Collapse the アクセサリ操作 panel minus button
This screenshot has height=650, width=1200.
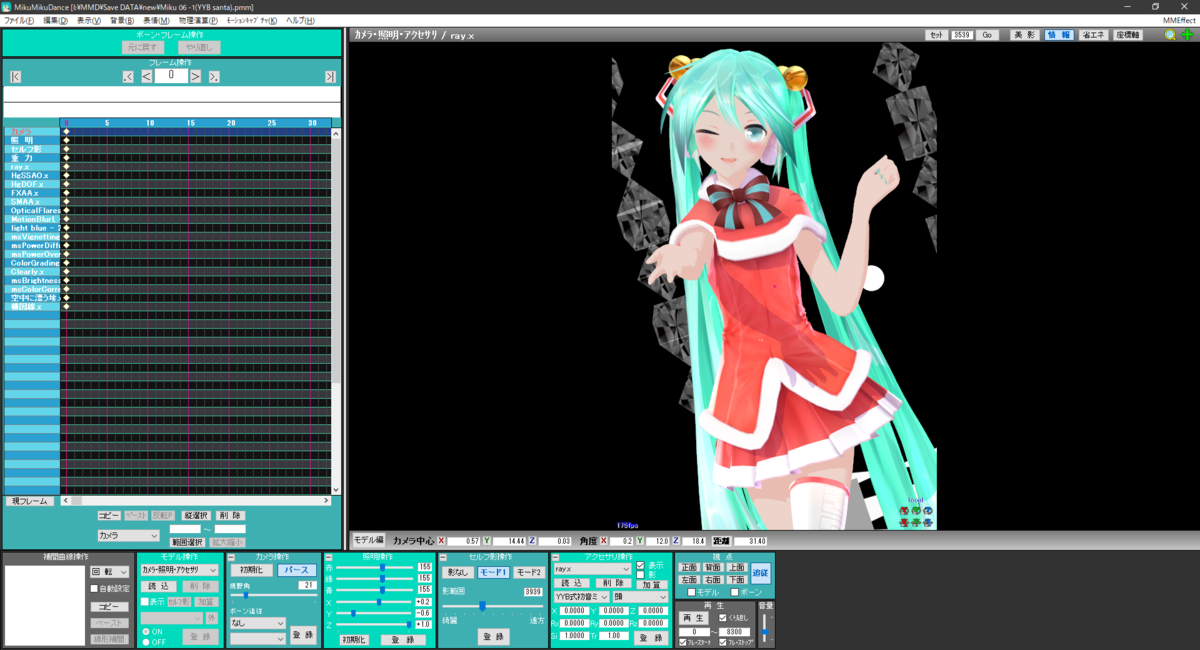coord(555,557)
